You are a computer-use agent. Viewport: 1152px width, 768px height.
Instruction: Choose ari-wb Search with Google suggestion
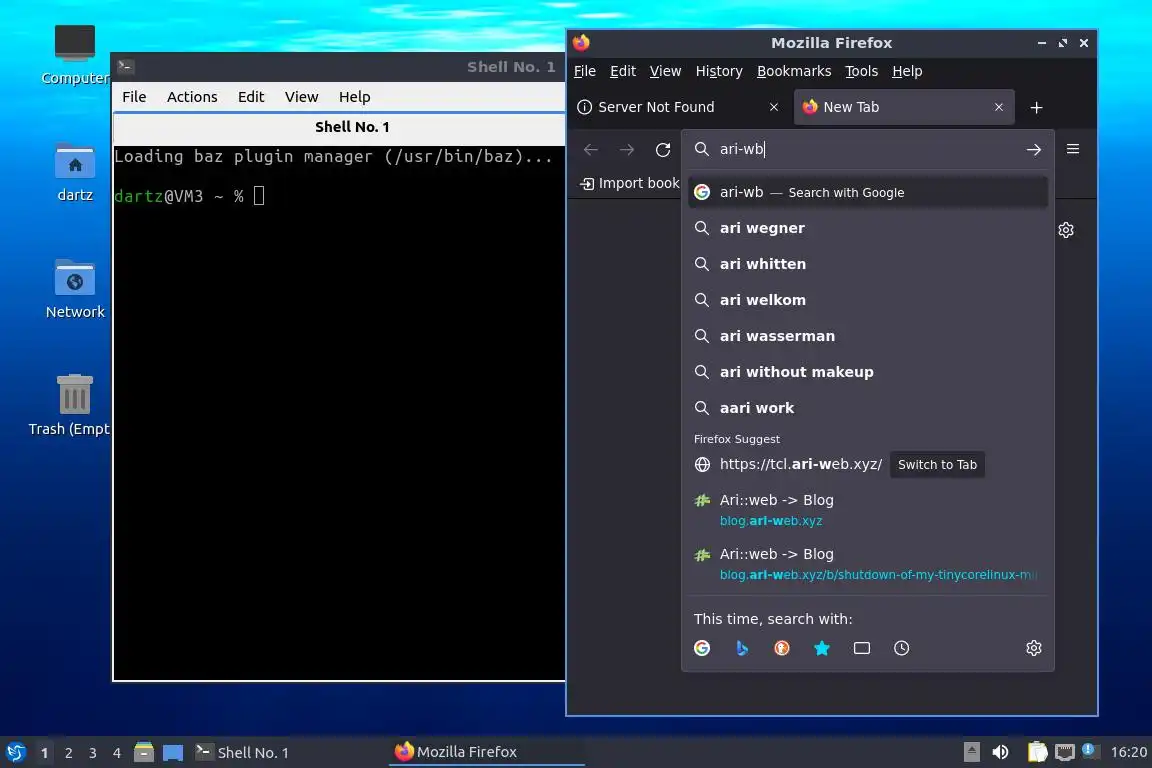tap(868, 193)
